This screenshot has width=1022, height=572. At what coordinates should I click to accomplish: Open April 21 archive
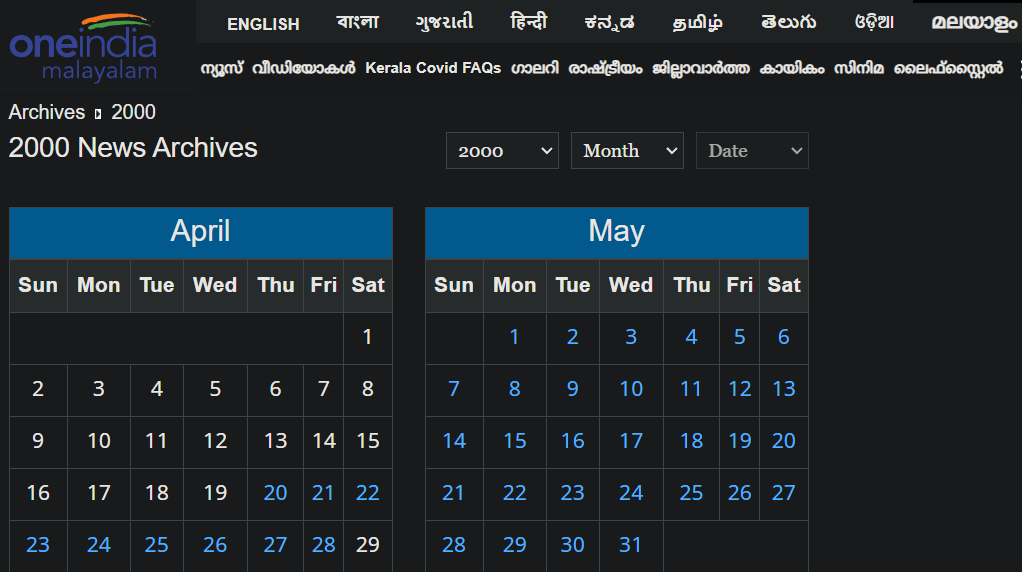tap(323, 493)
